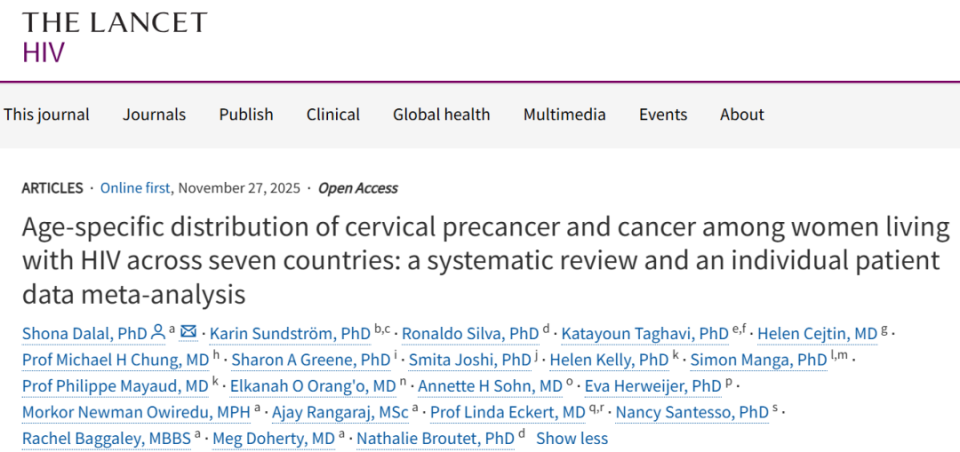
Task: Click the email envelope icon beside Shona Dalal
Action: 188,333
